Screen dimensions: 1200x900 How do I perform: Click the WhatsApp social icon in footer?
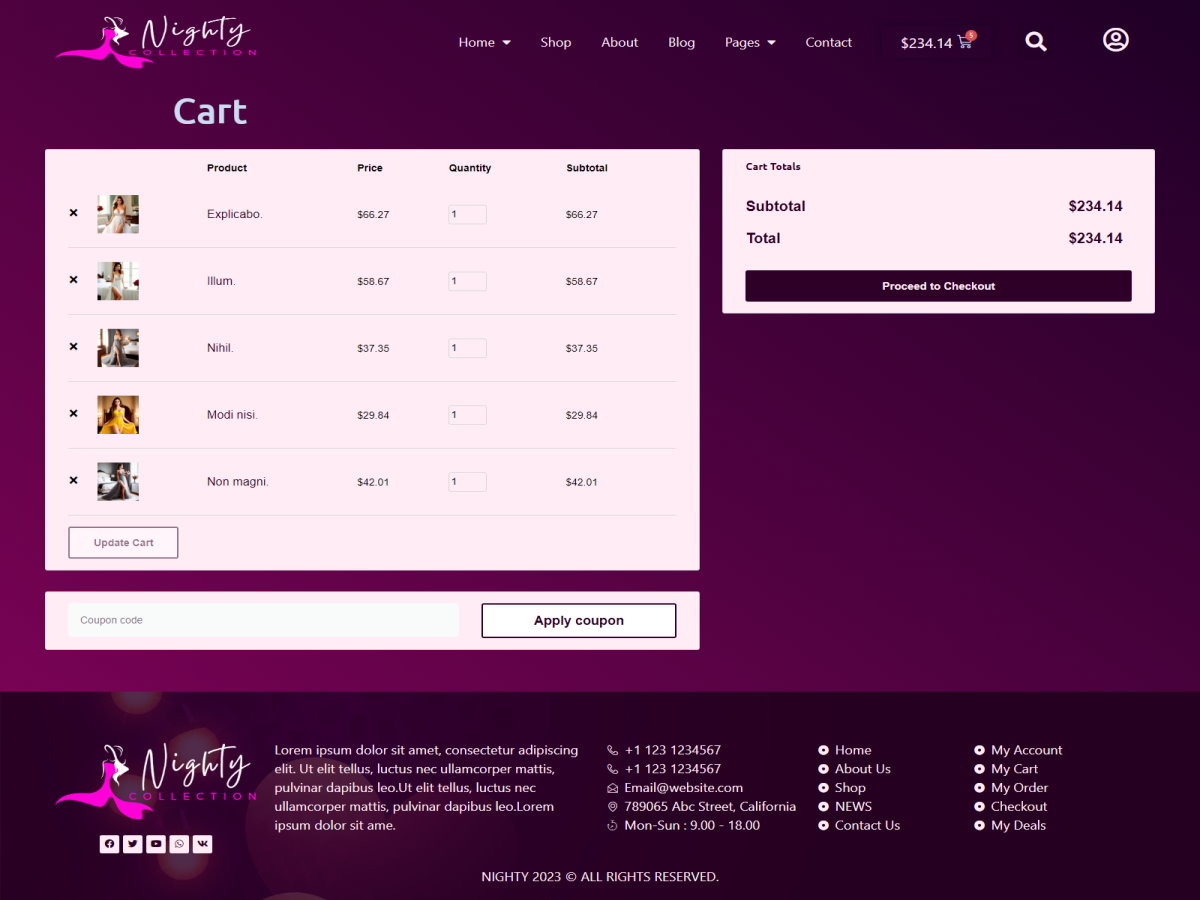tap(179, 844)
